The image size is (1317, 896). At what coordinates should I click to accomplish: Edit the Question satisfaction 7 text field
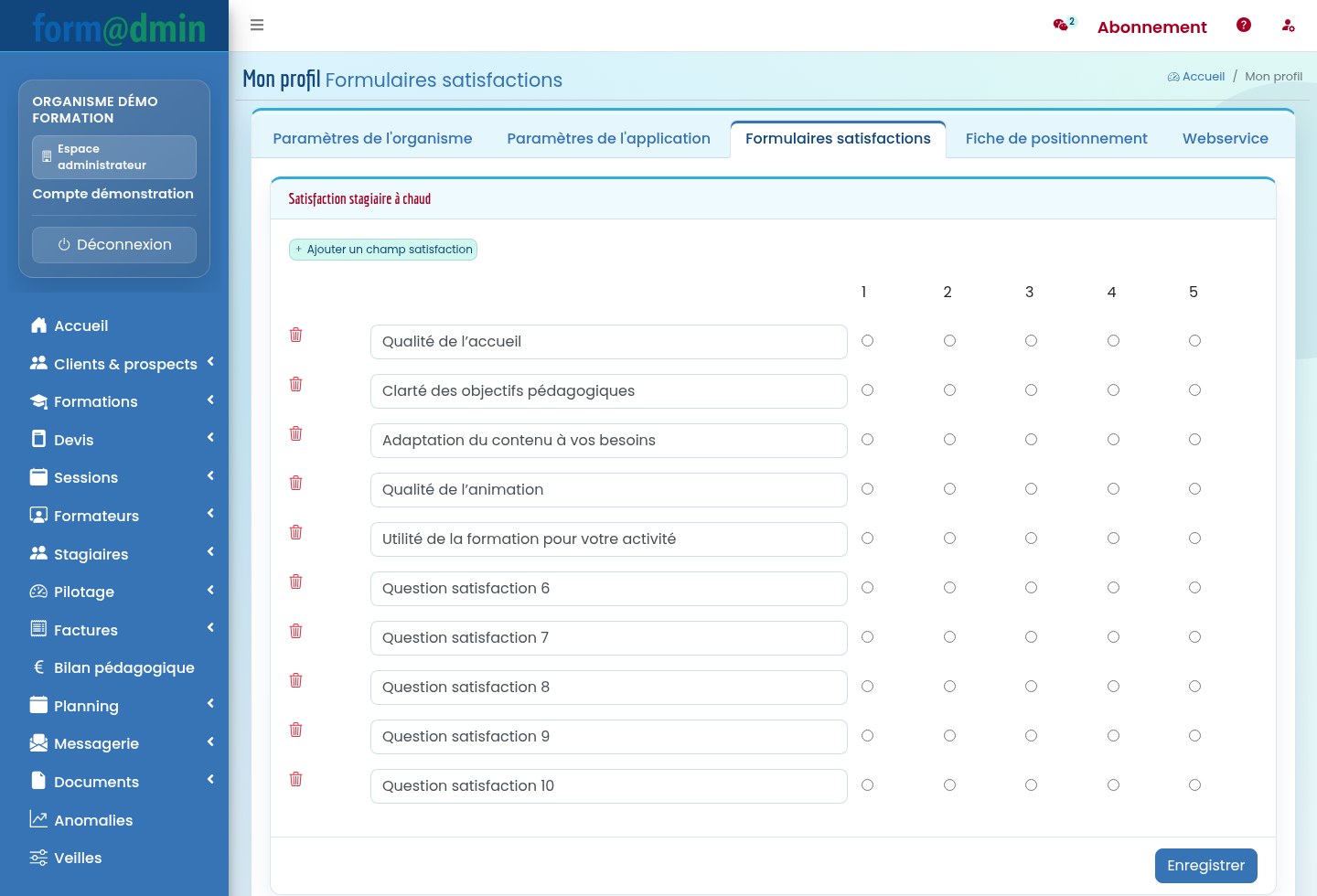tap(609, 638)
